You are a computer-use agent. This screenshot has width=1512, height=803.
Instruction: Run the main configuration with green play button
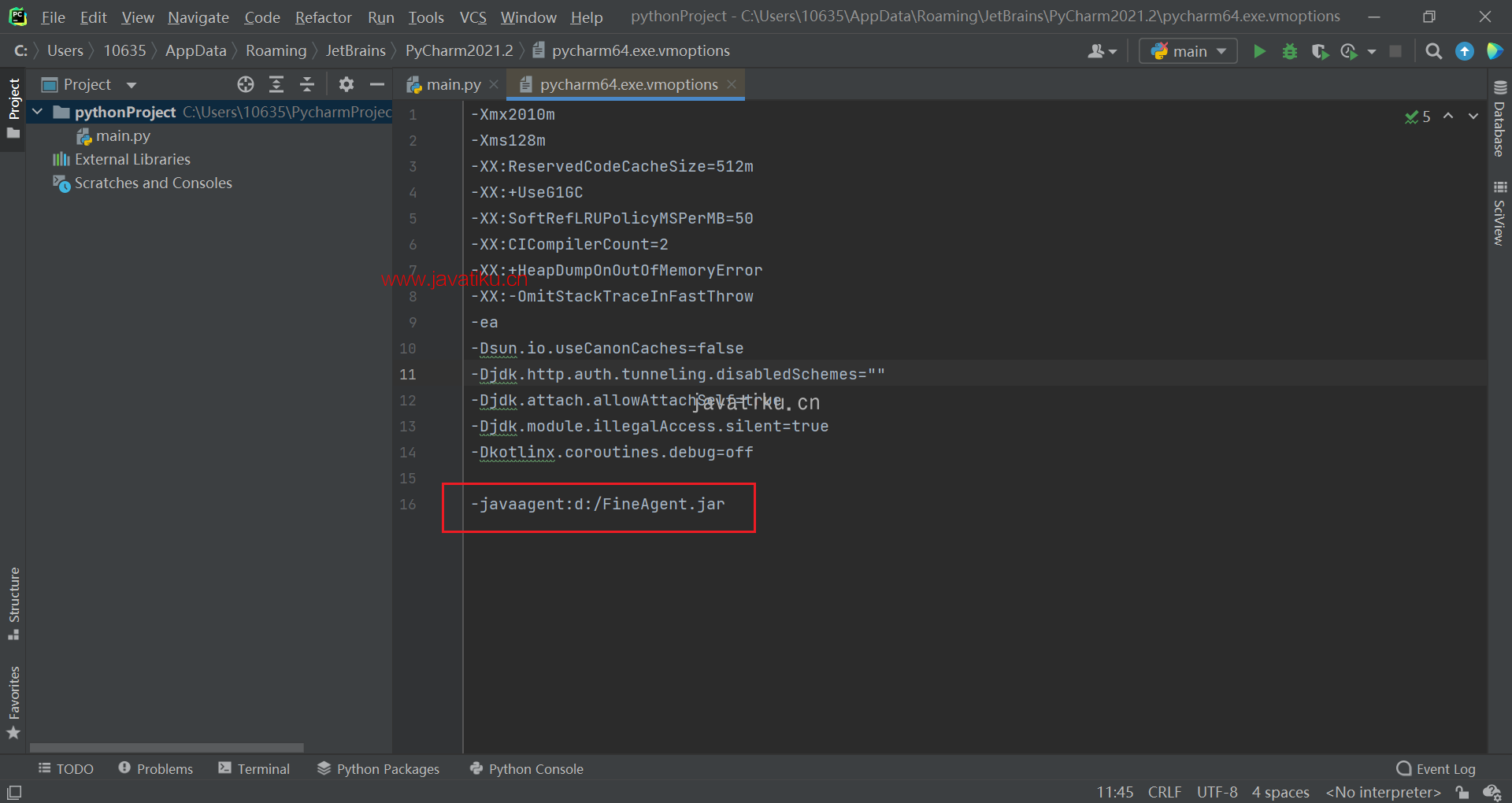pos(1259,51)
